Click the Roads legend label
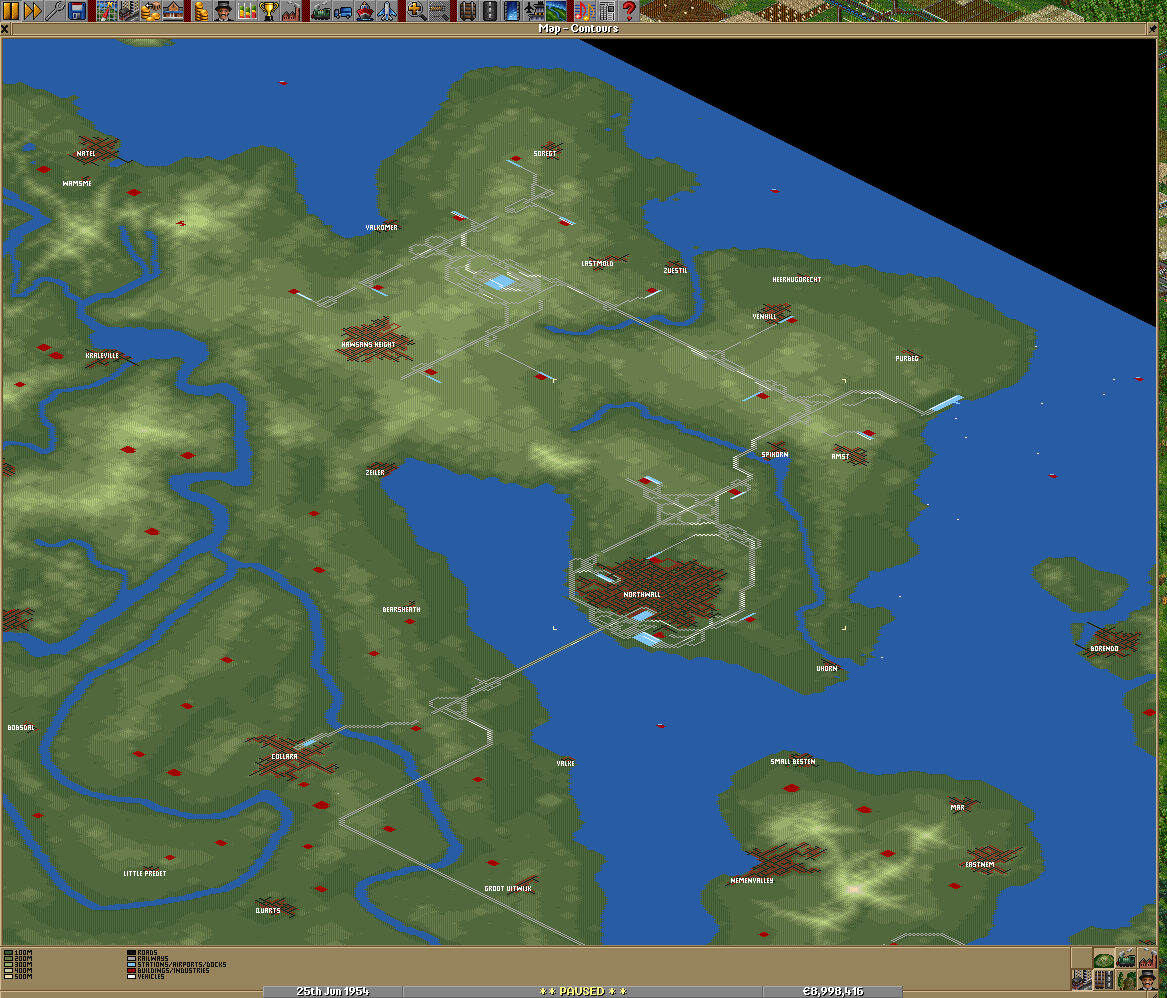The height and width of the screenshot is (998, 1167). [147, 953]
